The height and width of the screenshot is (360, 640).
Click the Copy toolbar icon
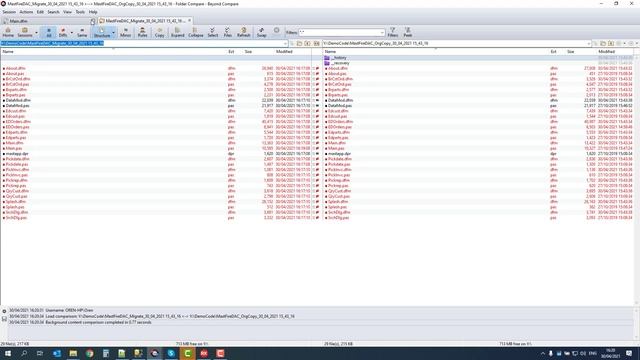pyautogui.click(x=160, y=32)
